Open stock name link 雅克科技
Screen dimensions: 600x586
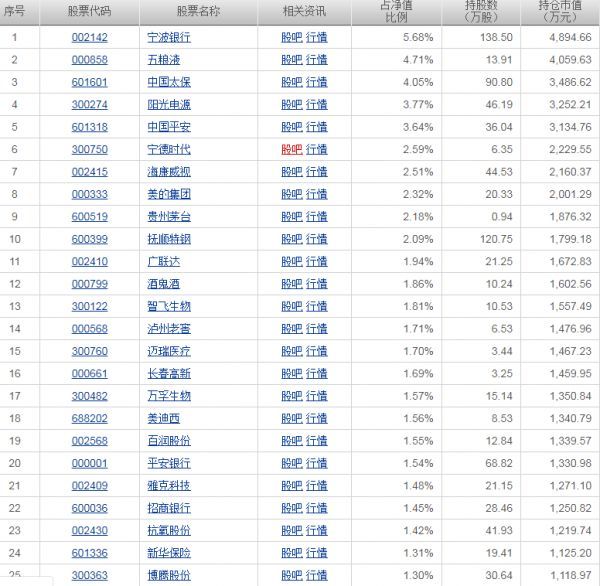click(x=169, y=486)
